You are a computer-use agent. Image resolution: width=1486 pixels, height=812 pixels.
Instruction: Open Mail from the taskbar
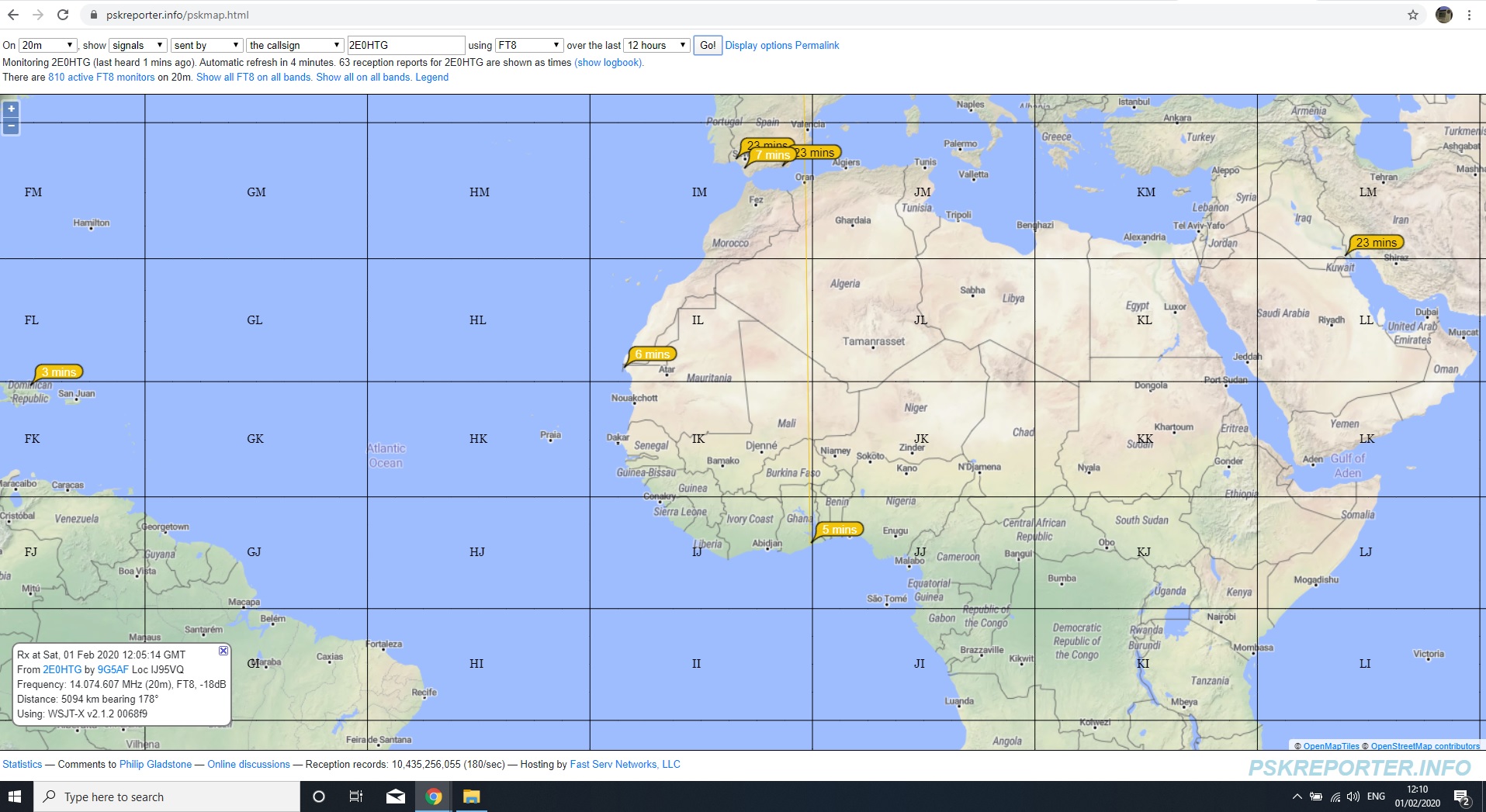396,796
